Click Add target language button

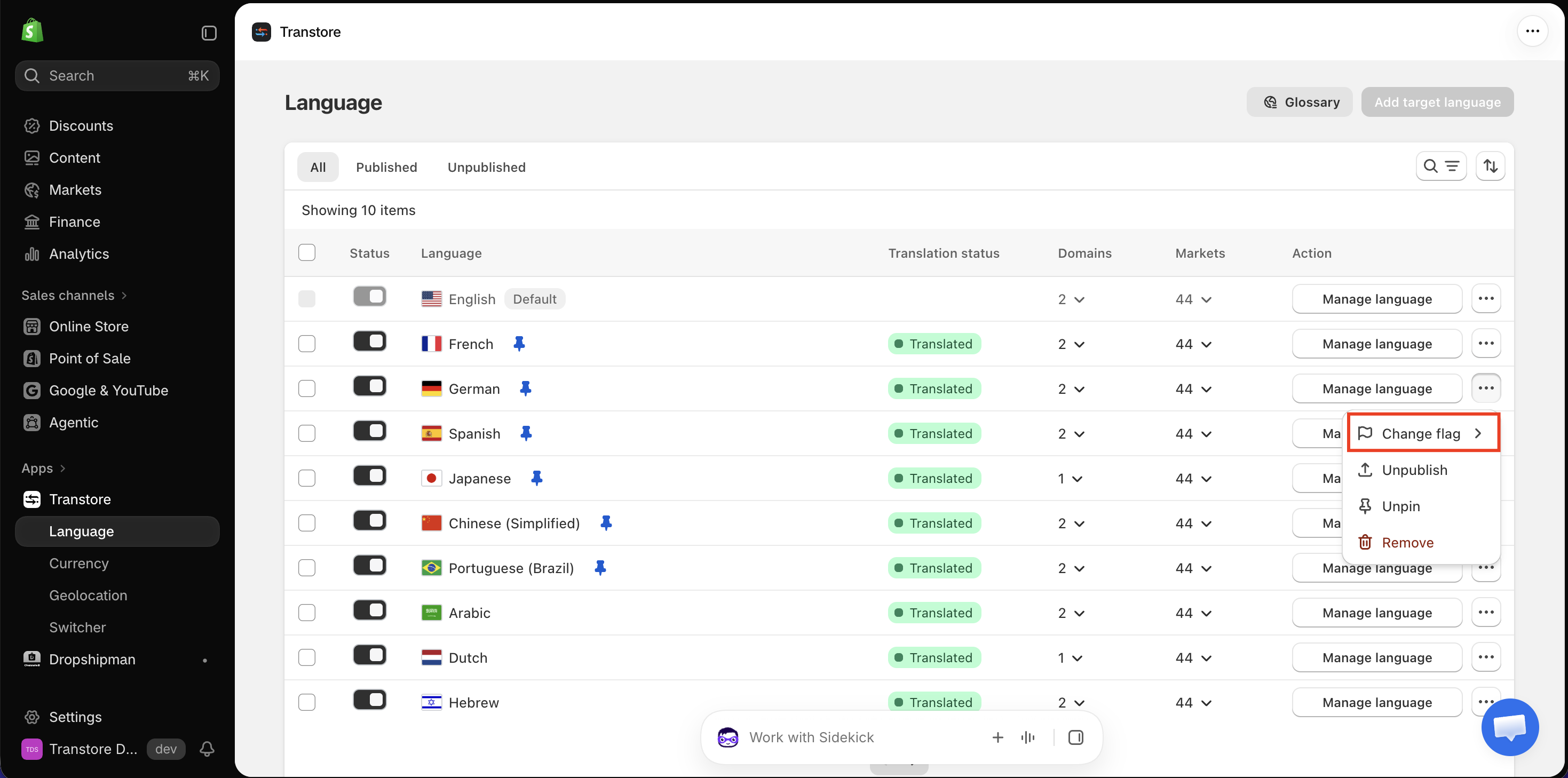pos(1437,102)
